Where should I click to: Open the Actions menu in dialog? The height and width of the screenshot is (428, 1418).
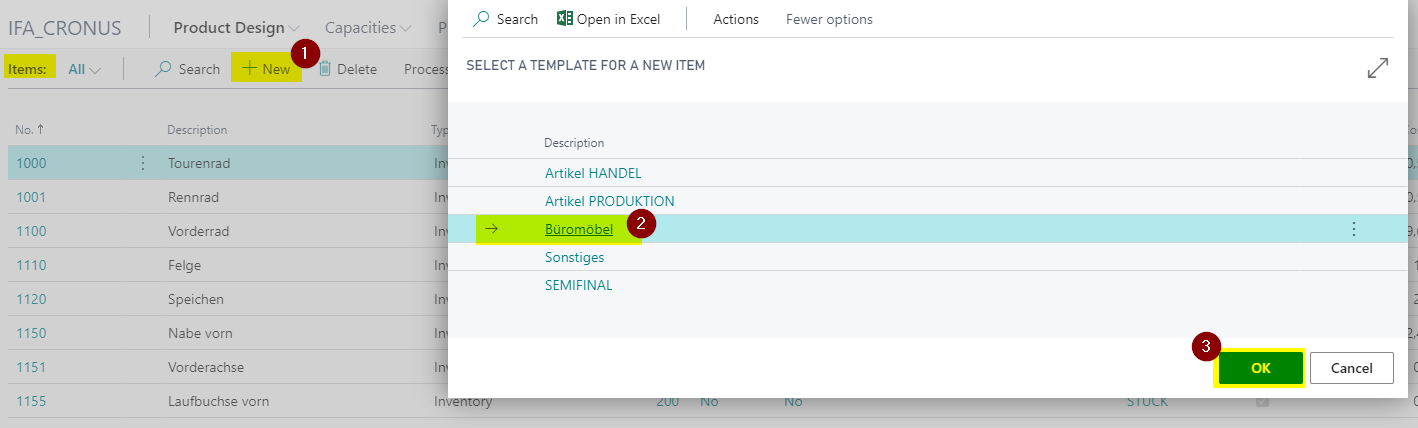[x=736, y=19]
